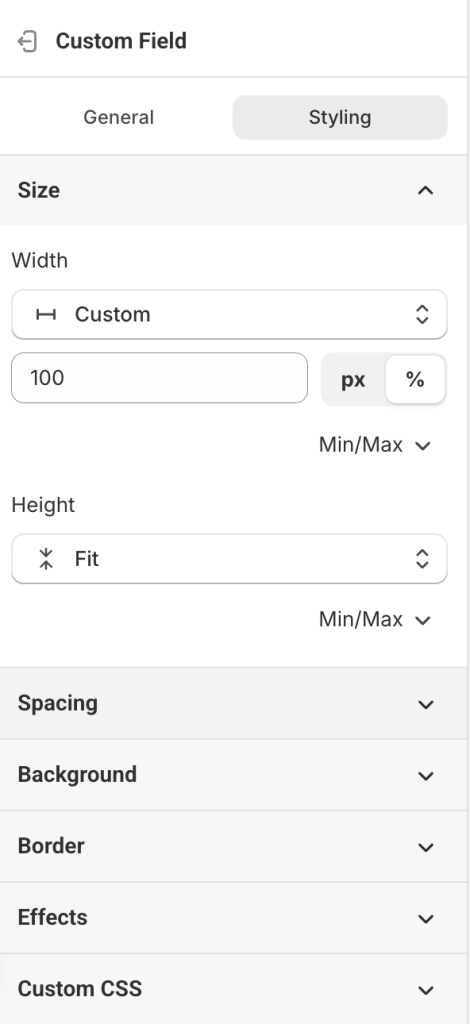The image size is (470, 1024).
Task: Click the Fit height arrows icon
Action: (x=46, y=560)
